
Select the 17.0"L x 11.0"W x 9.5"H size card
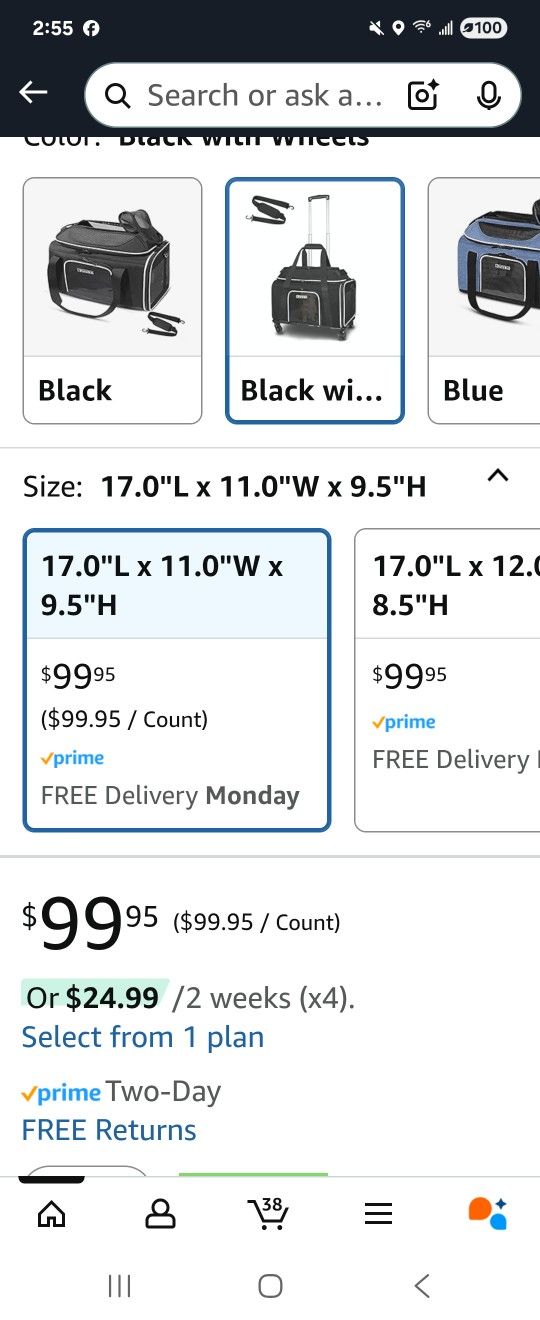[x=177, y=680]
